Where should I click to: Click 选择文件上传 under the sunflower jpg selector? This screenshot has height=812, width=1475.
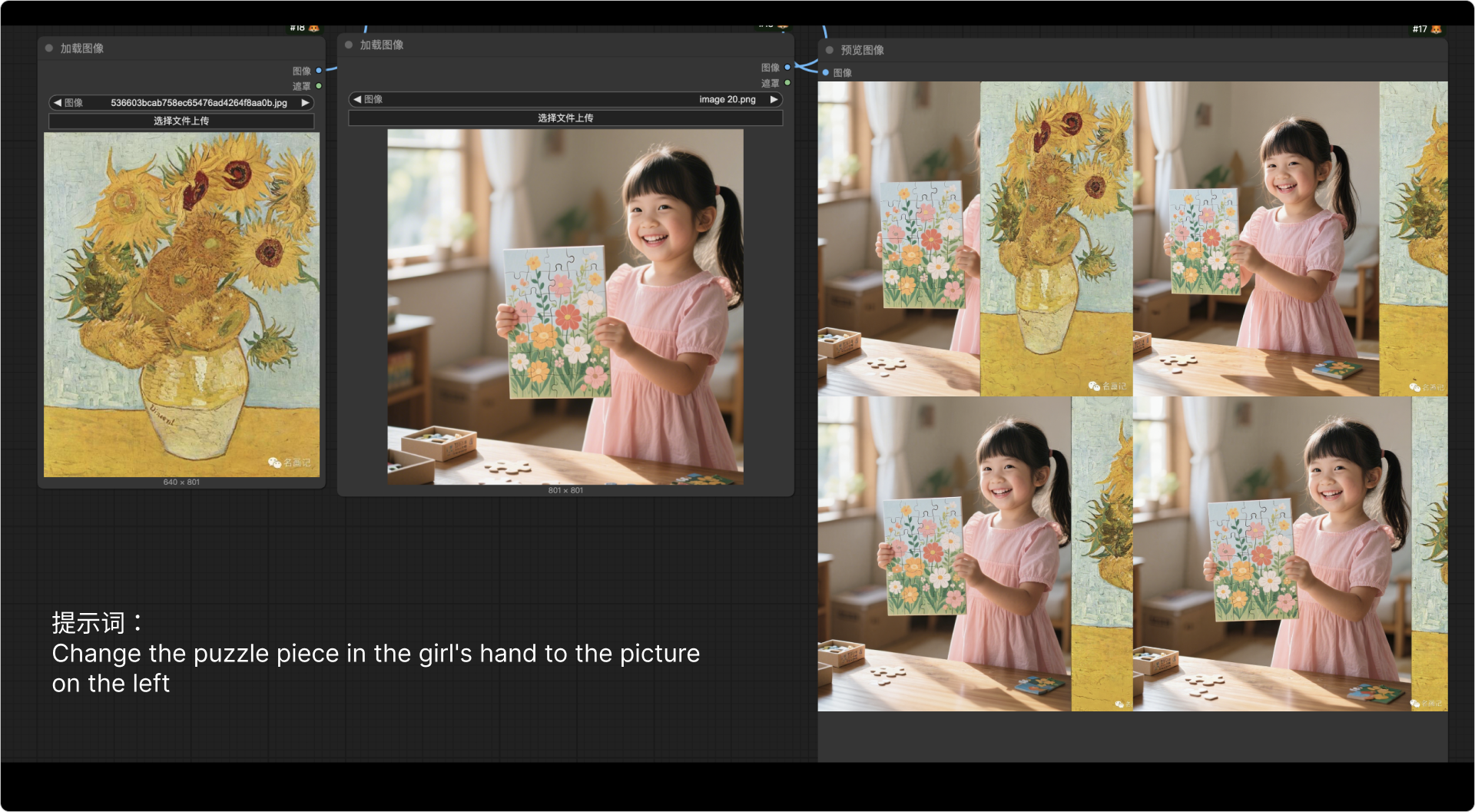181,121
